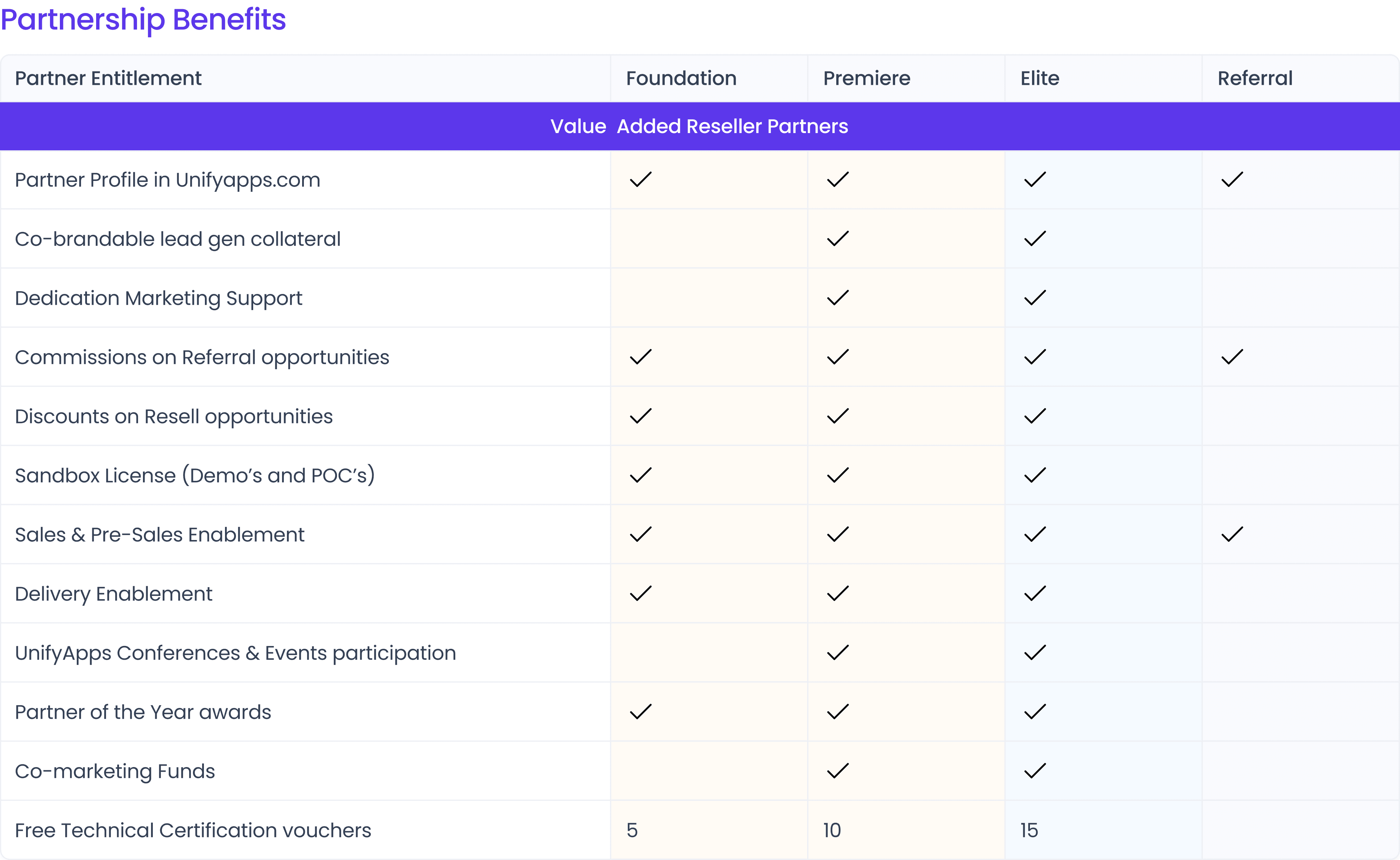Click Foundation checkmark for Partner Profile row
The width and height of the screenshot is (1400, 860).
pyautogui.click(x=640, y=180)
